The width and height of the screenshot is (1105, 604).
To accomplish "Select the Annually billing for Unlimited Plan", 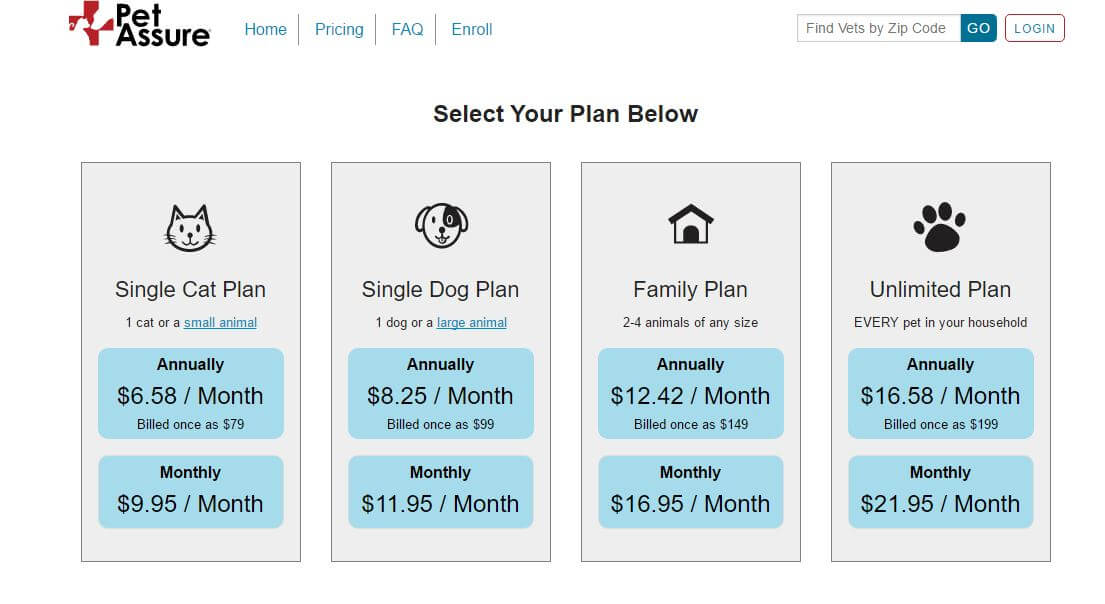I will (939, 393).
